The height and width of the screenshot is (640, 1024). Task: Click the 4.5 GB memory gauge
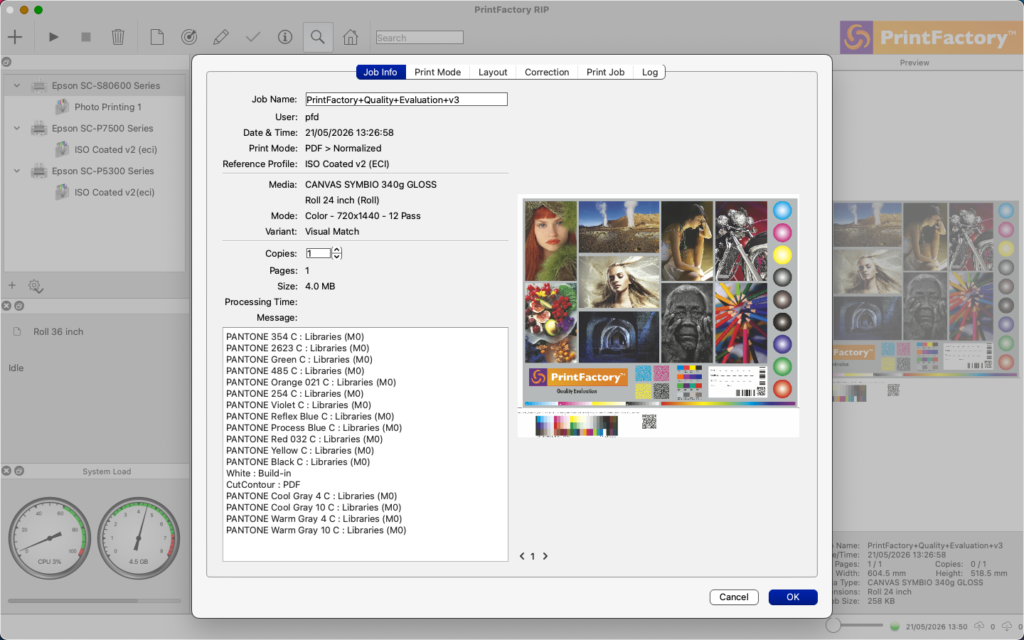pos(138,539)
